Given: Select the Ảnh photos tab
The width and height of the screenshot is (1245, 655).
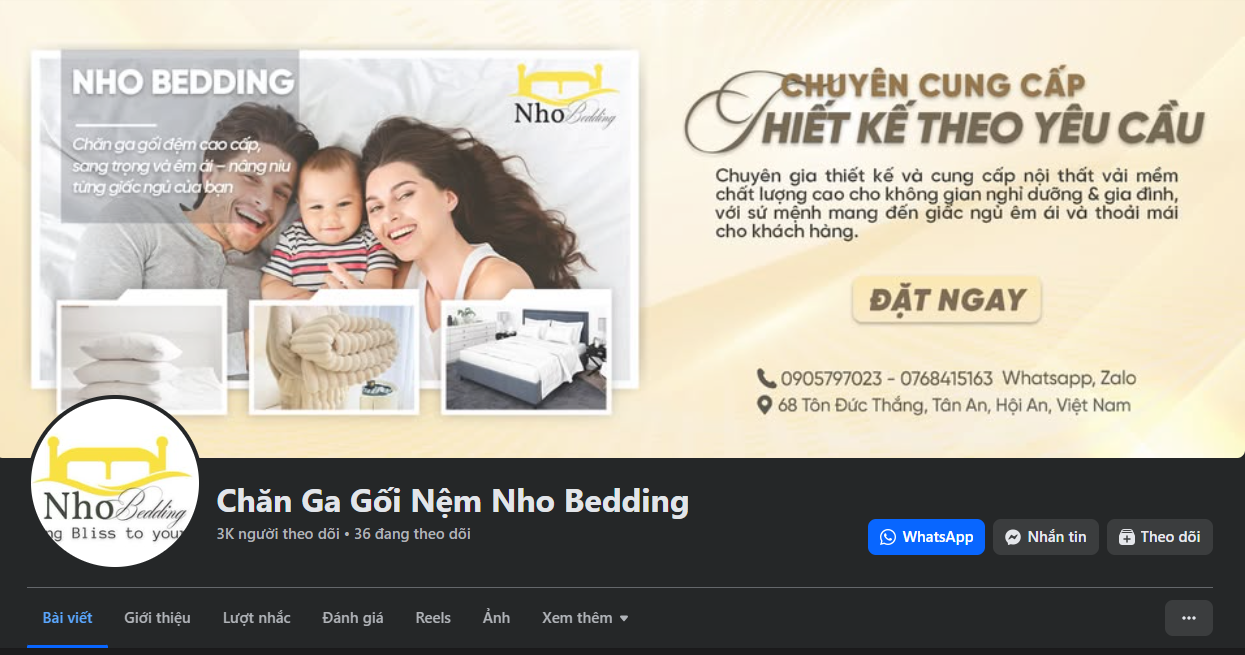Looking at the screenshot, I should pyautogui.click(x=496, y=618).
